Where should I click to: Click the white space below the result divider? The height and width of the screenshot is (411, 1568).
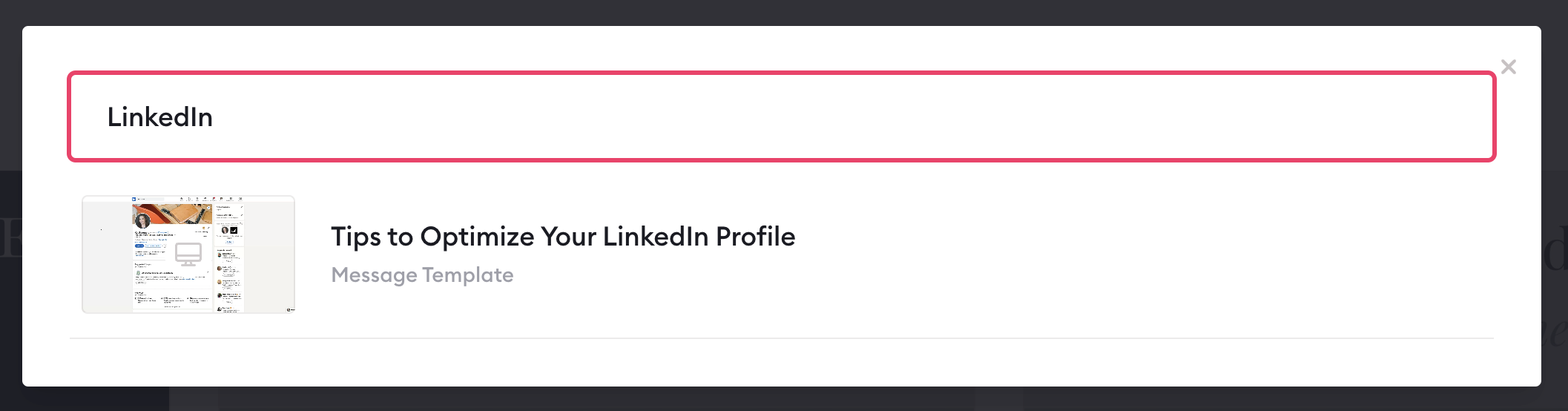point(781,363)
